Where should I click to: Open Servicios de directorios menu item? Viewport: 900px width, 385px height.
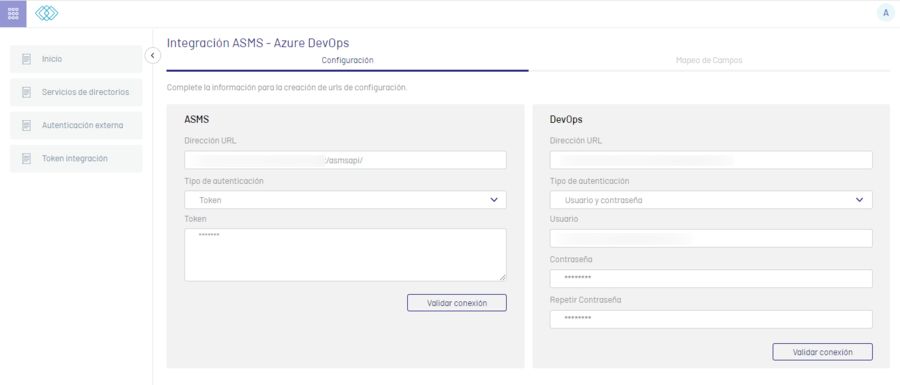coord(76,92)
